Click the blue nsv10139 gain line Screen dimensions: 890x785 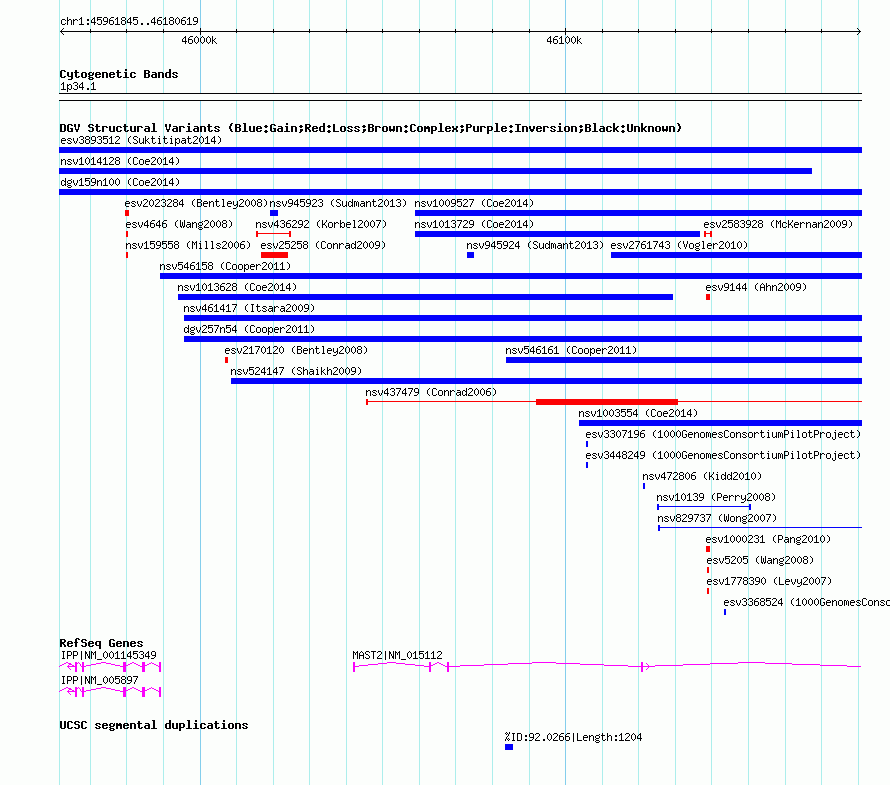tap(704, 507)
